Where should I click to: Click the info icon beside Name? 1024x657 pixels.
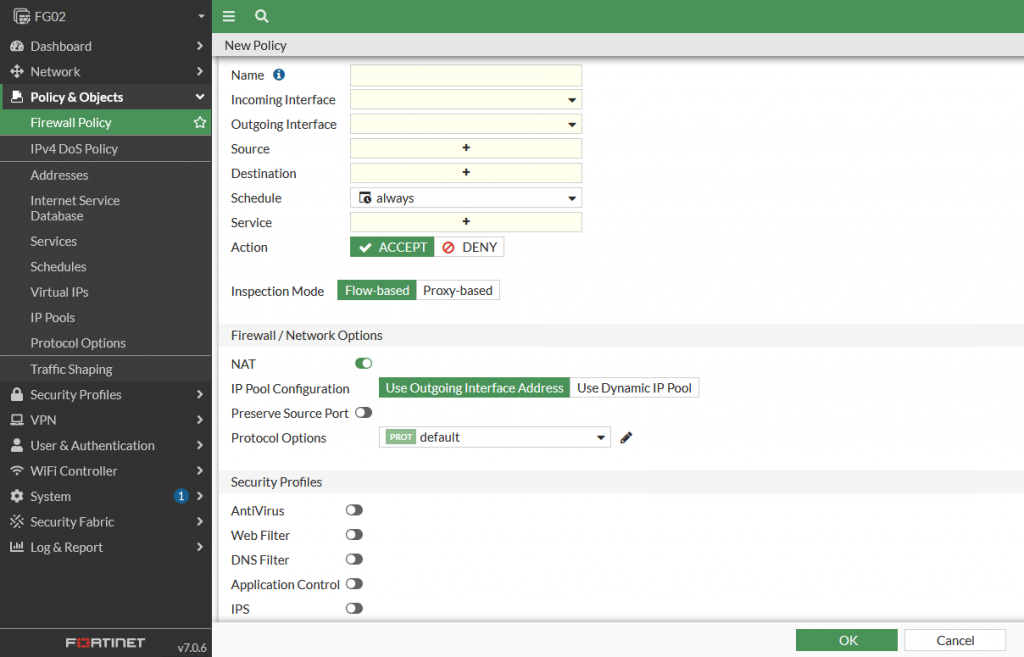click(279, 75)
